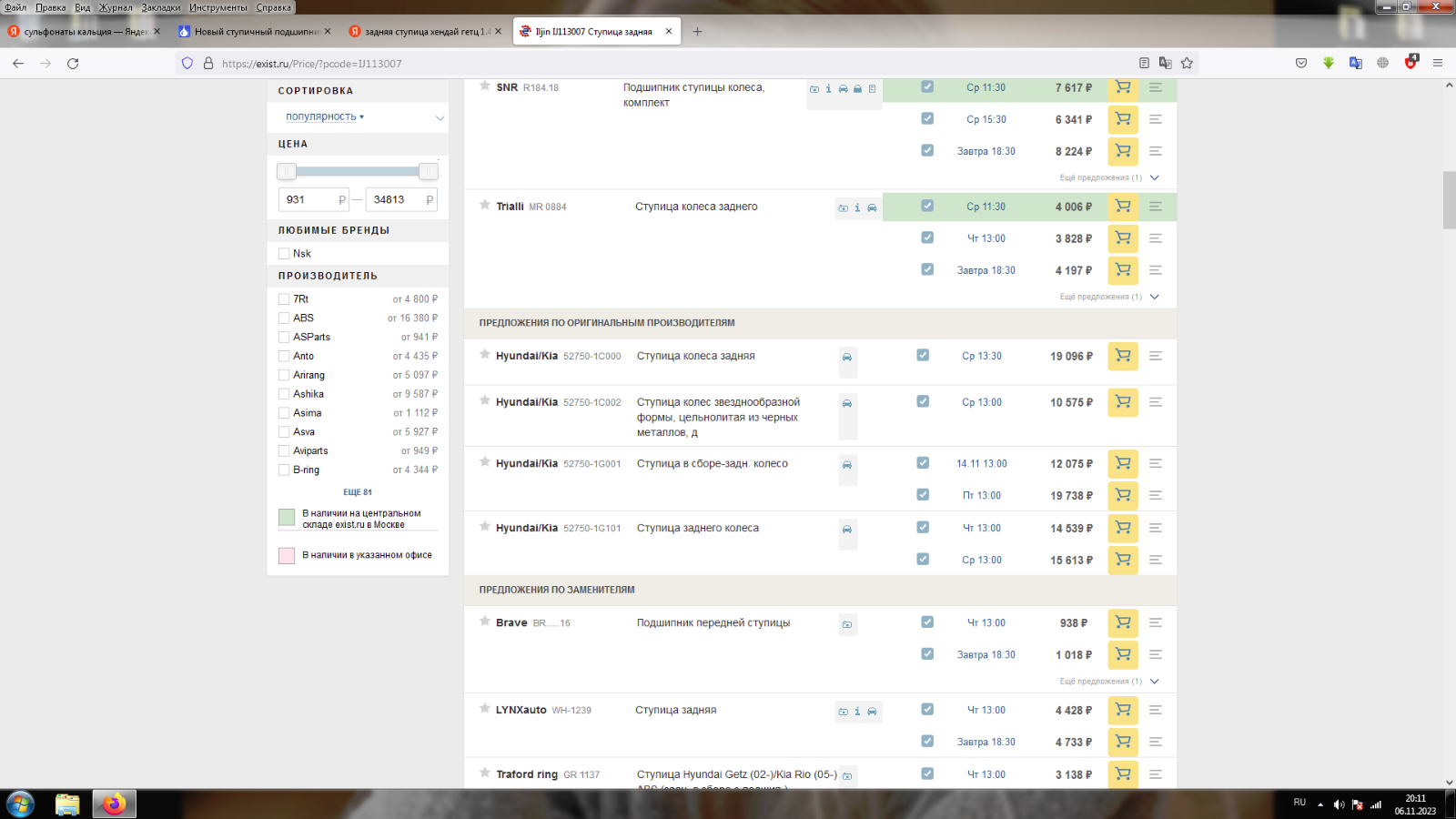Image resolution: width=1456 pixels, height=819 pixels.
Task: Open the Журнал menu
Action: (116, 7)
